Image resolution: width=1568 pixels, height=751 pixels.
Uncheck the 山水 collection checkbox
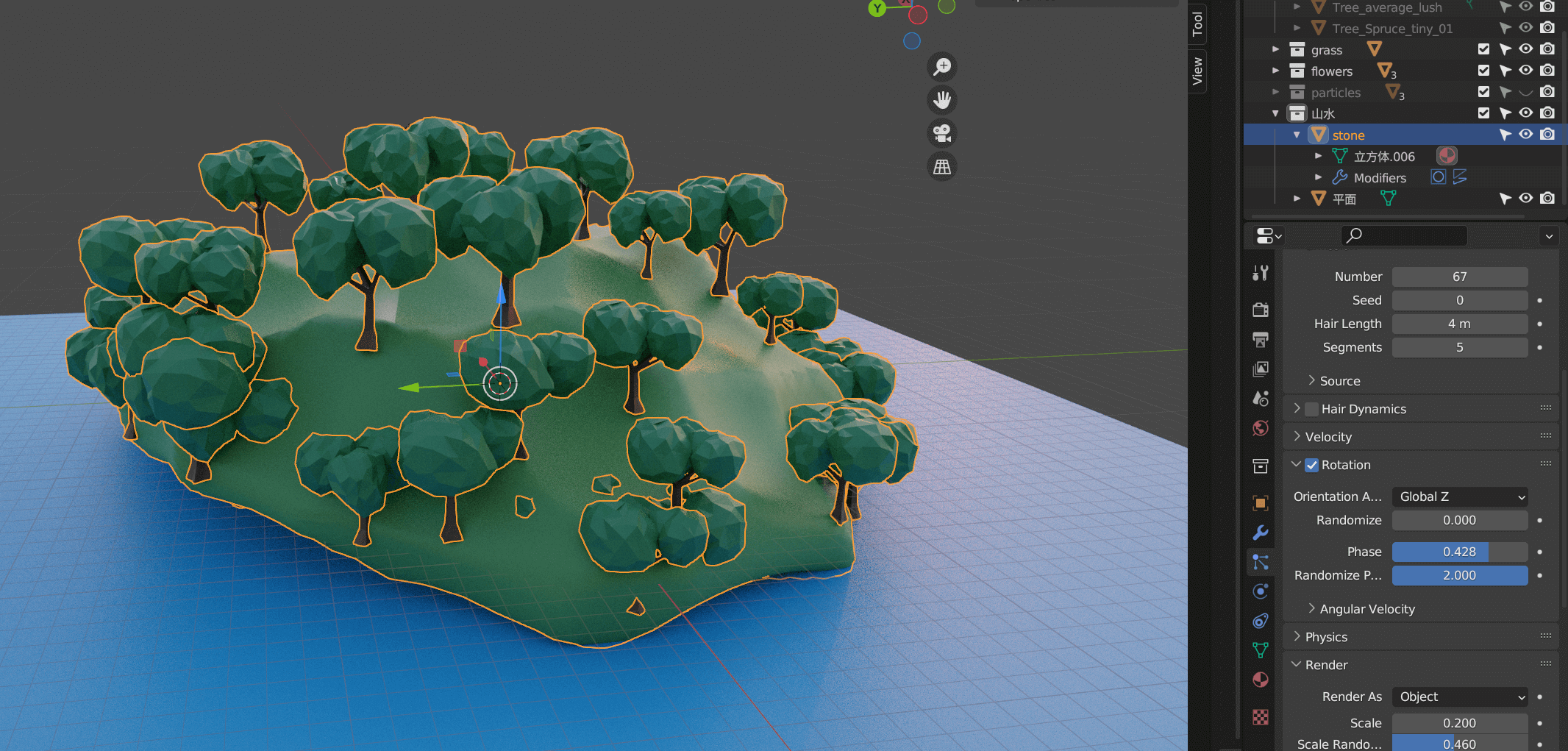pos(1483,113)
